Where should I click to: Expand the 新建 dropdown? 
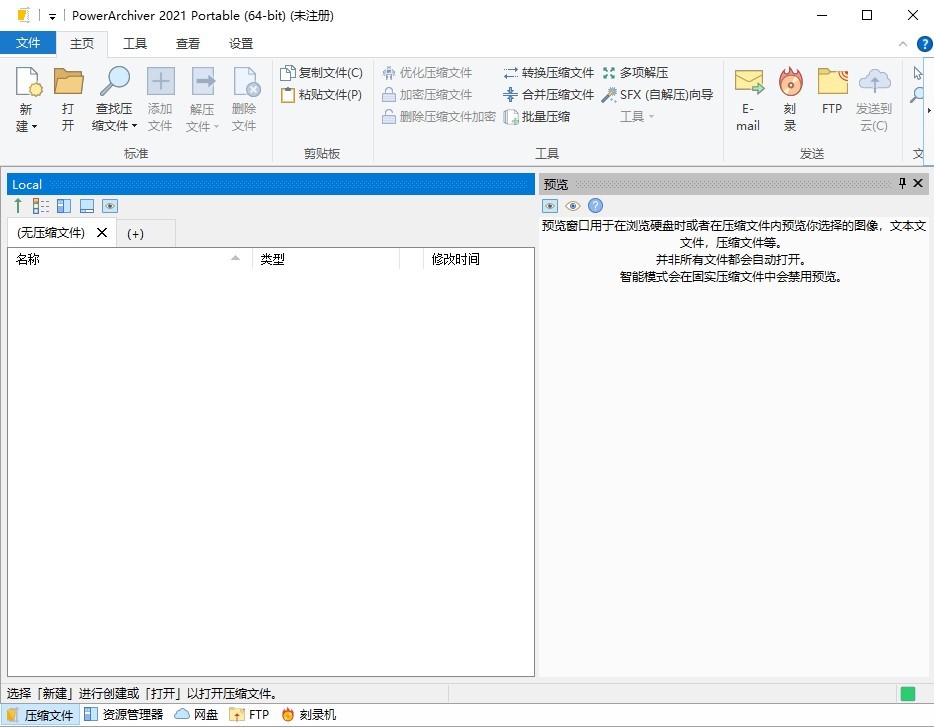pyautogui.click(x=27, y=96)
